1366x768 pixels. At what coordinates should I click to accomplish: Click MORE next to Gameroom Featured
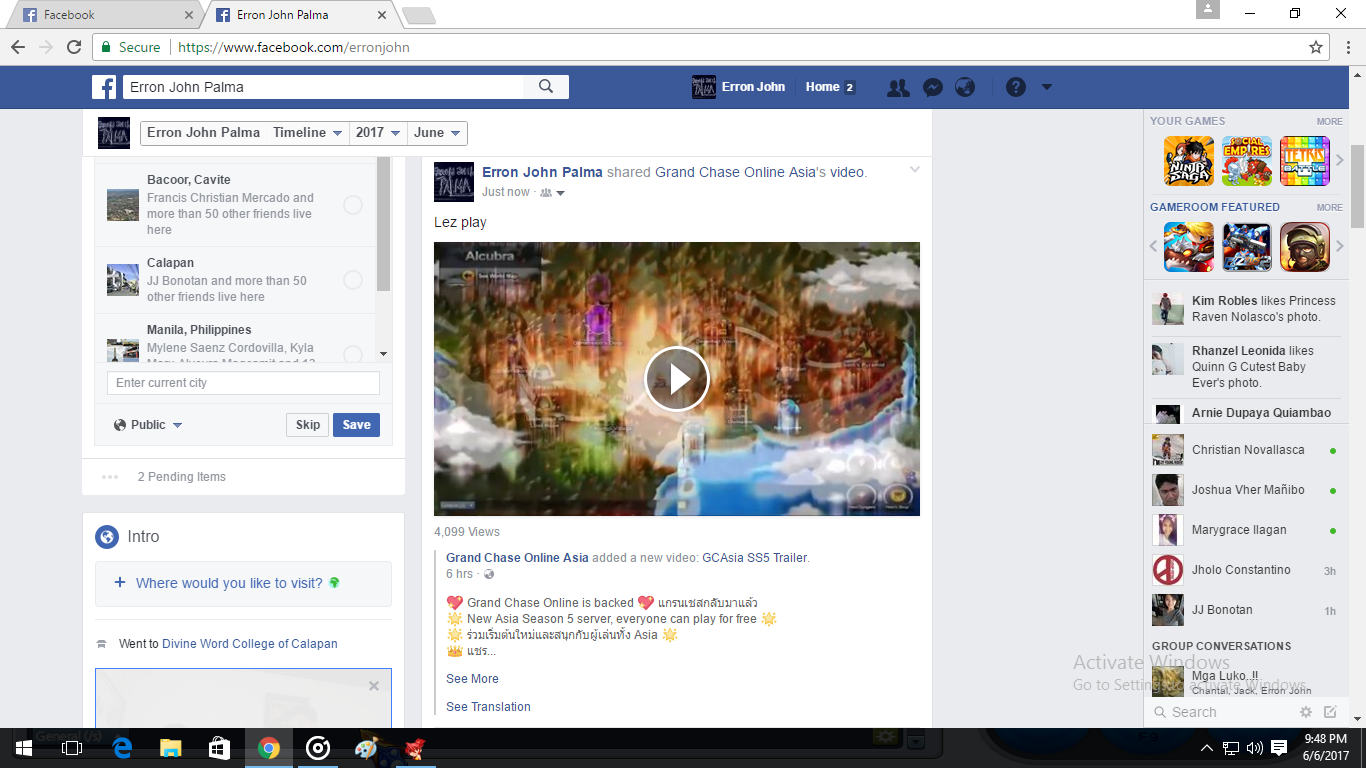click(x=1329, y=208)
